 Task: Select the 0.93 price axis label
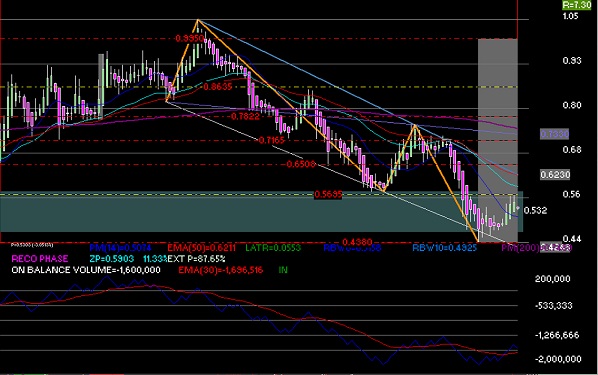[x=572, y=61]
